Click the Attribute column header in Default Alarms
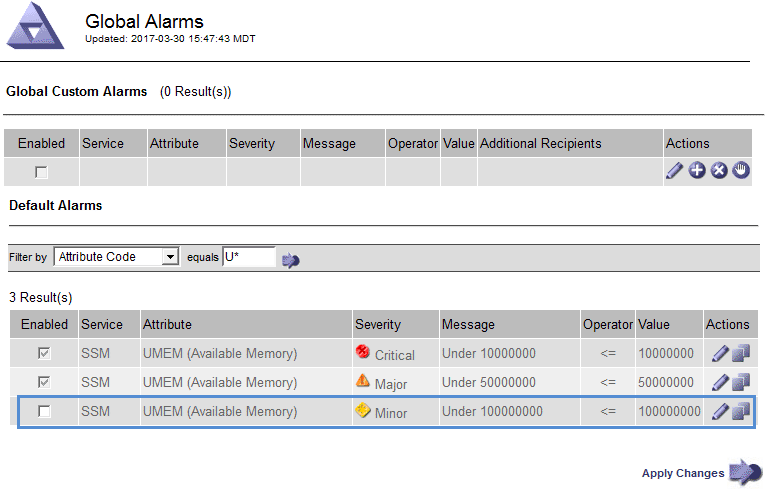 [x=167, y=324]
